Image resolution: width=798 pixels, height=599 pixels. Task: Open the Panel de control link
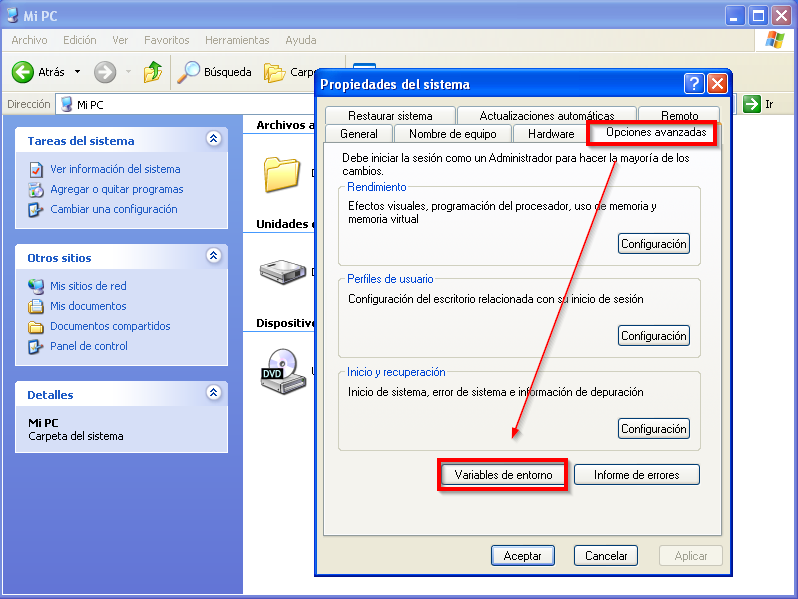89,346
